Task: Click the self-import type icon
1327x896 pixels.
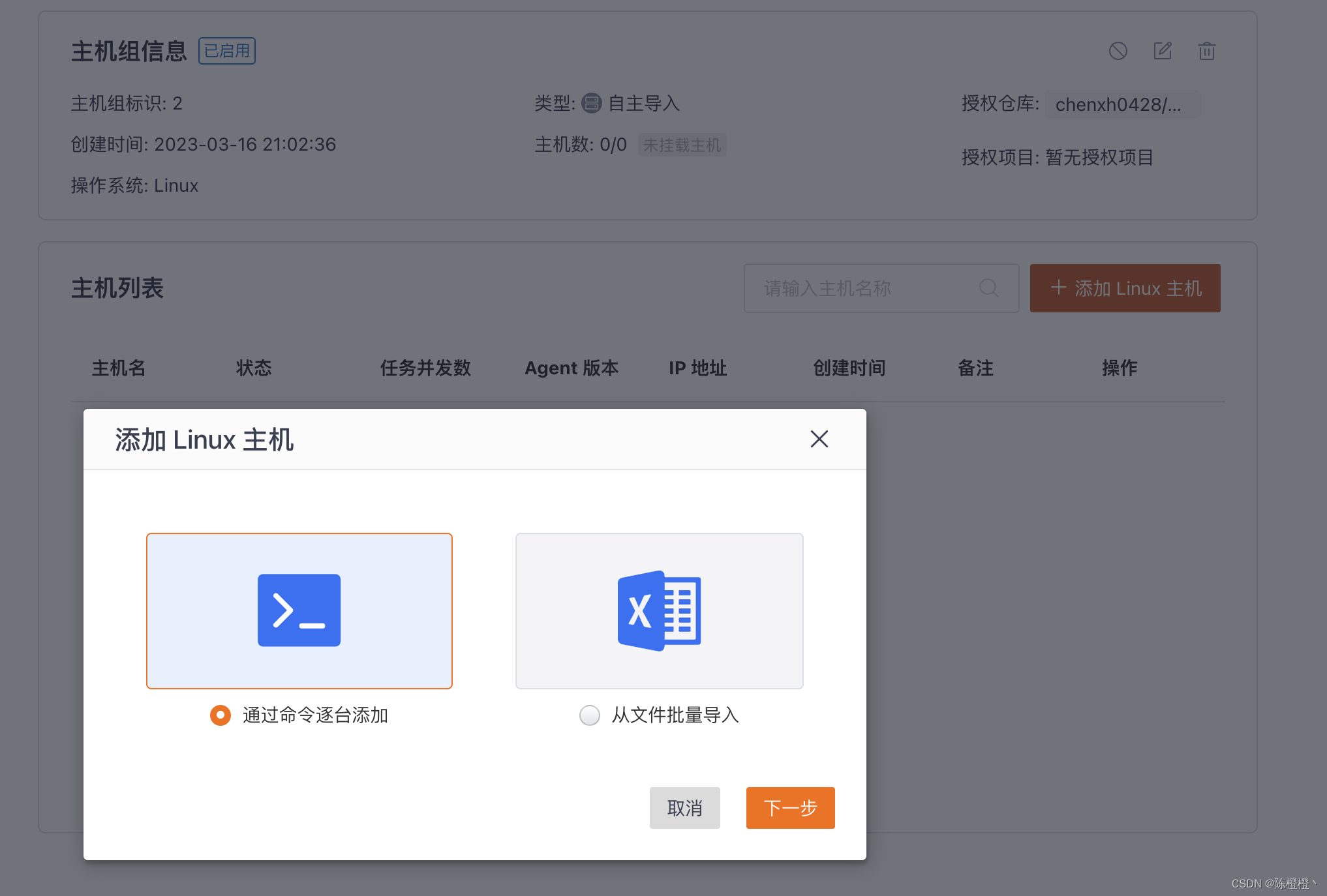Action: click(591, 103)
